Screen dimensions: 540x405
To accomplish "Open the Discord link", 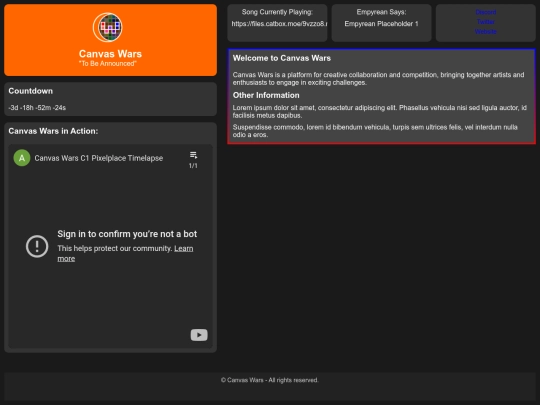I will pyautogui.click(x=486, y=12).
